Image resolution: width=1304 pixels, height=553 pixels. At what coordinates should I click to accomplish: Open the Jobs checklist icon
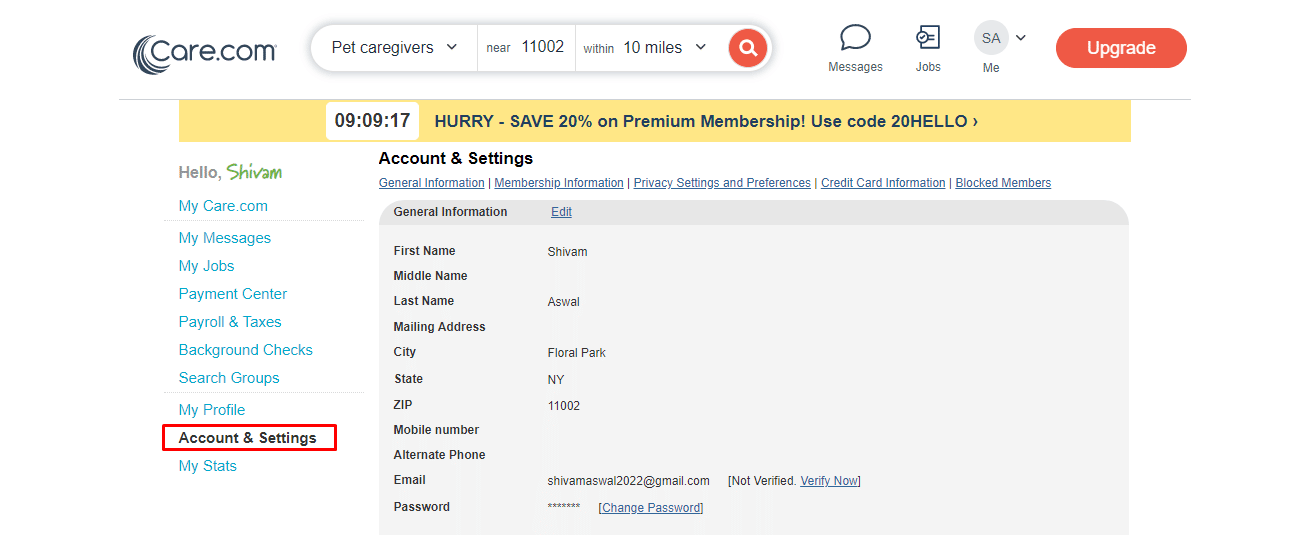928,38
